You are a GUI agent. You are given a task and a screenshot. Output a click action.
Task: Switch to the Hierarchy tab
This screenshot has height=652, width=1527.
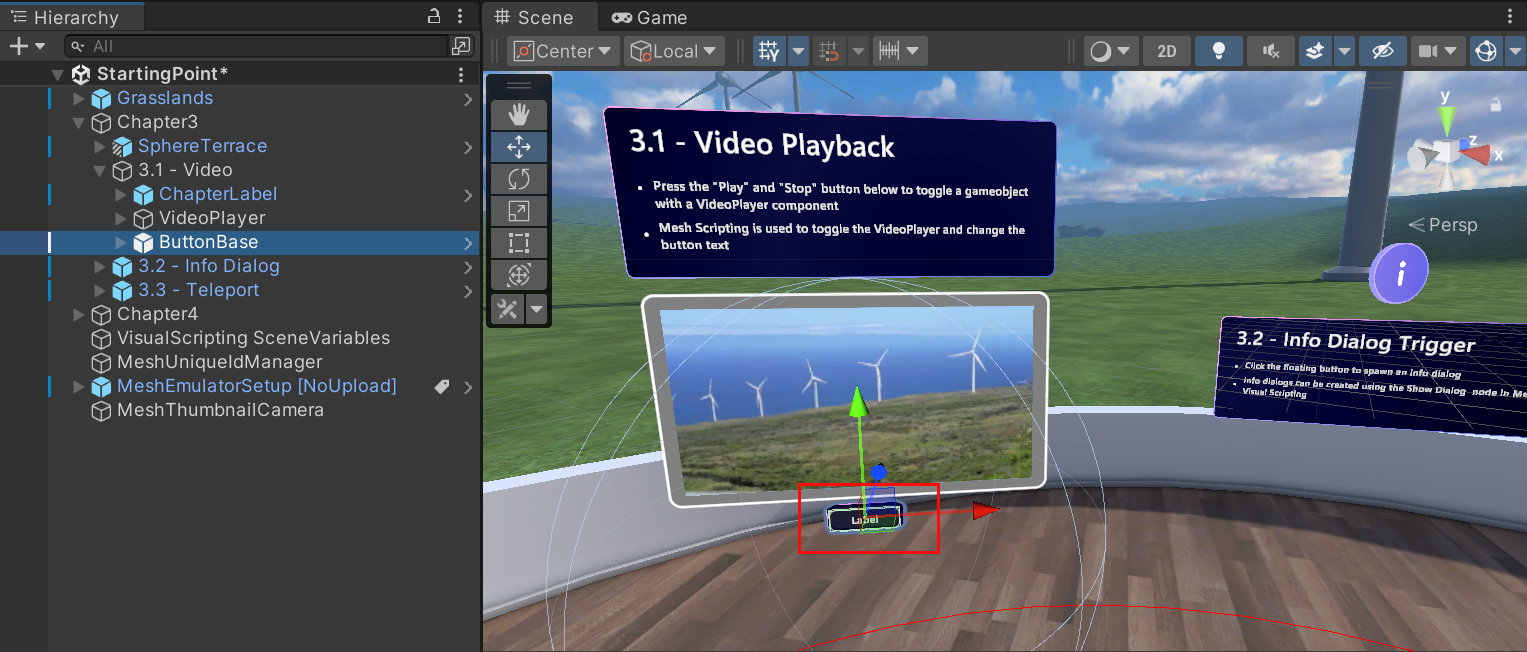pos(70,17)
